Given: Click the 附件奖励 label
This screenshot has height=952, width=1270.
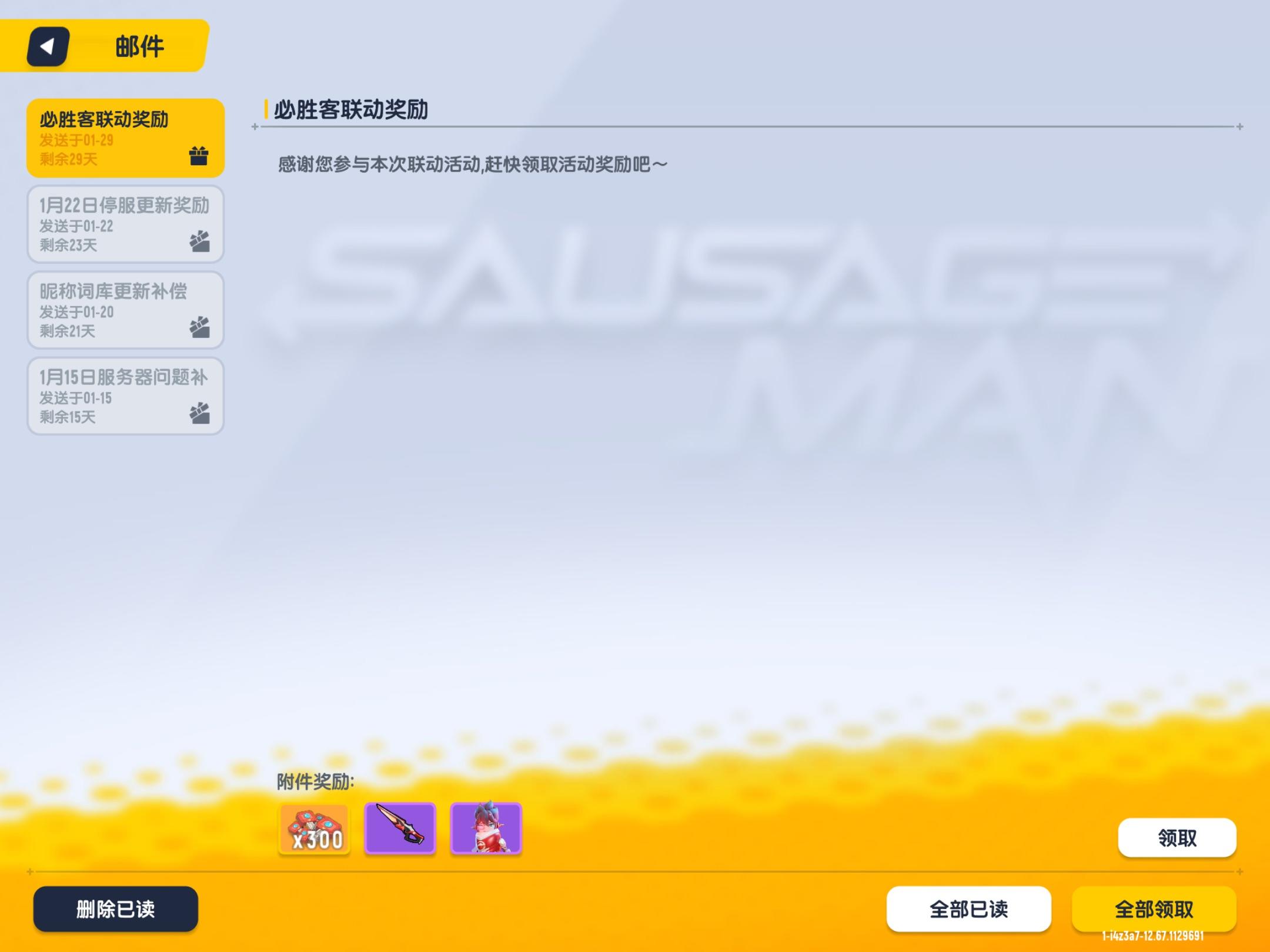Looking at the screenshot, I should (316, 782).
